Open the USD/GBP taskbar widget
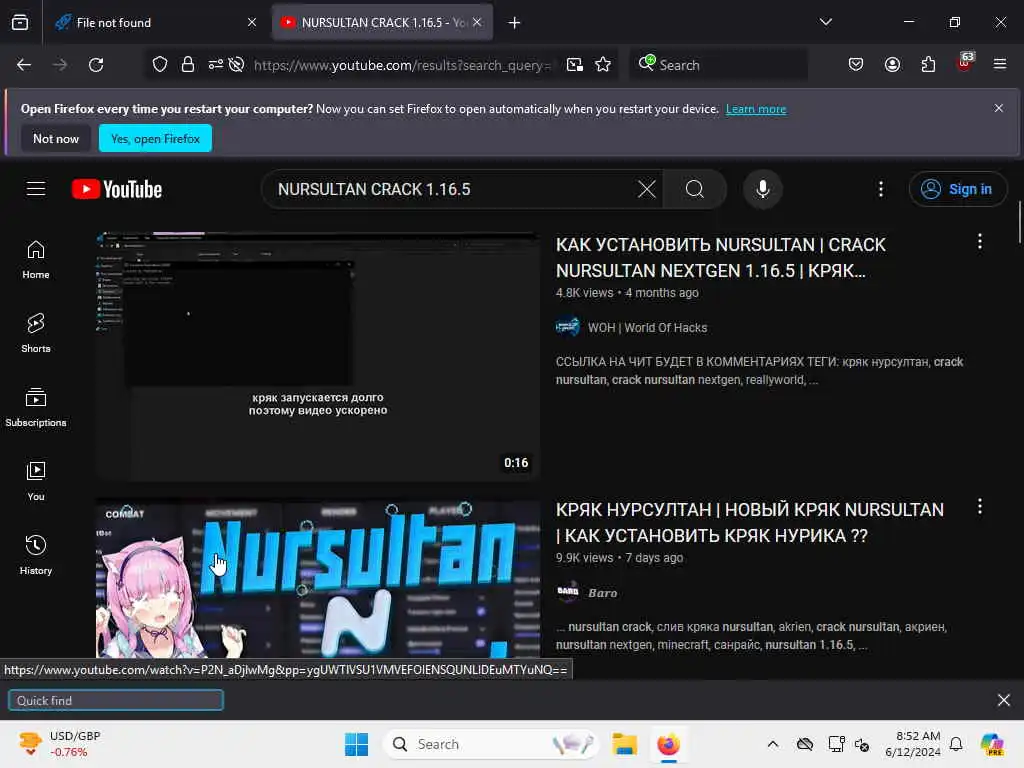This screenshot has height=768, width=1024. point(60,744)
